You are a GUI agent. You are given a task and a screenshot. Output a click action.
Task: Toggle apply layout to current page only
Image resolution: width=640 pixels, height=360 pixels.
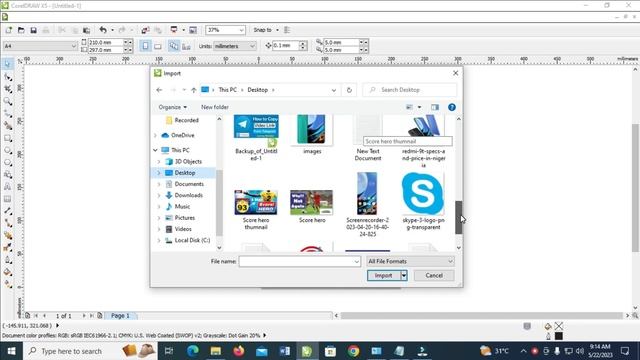pos(186,46)
